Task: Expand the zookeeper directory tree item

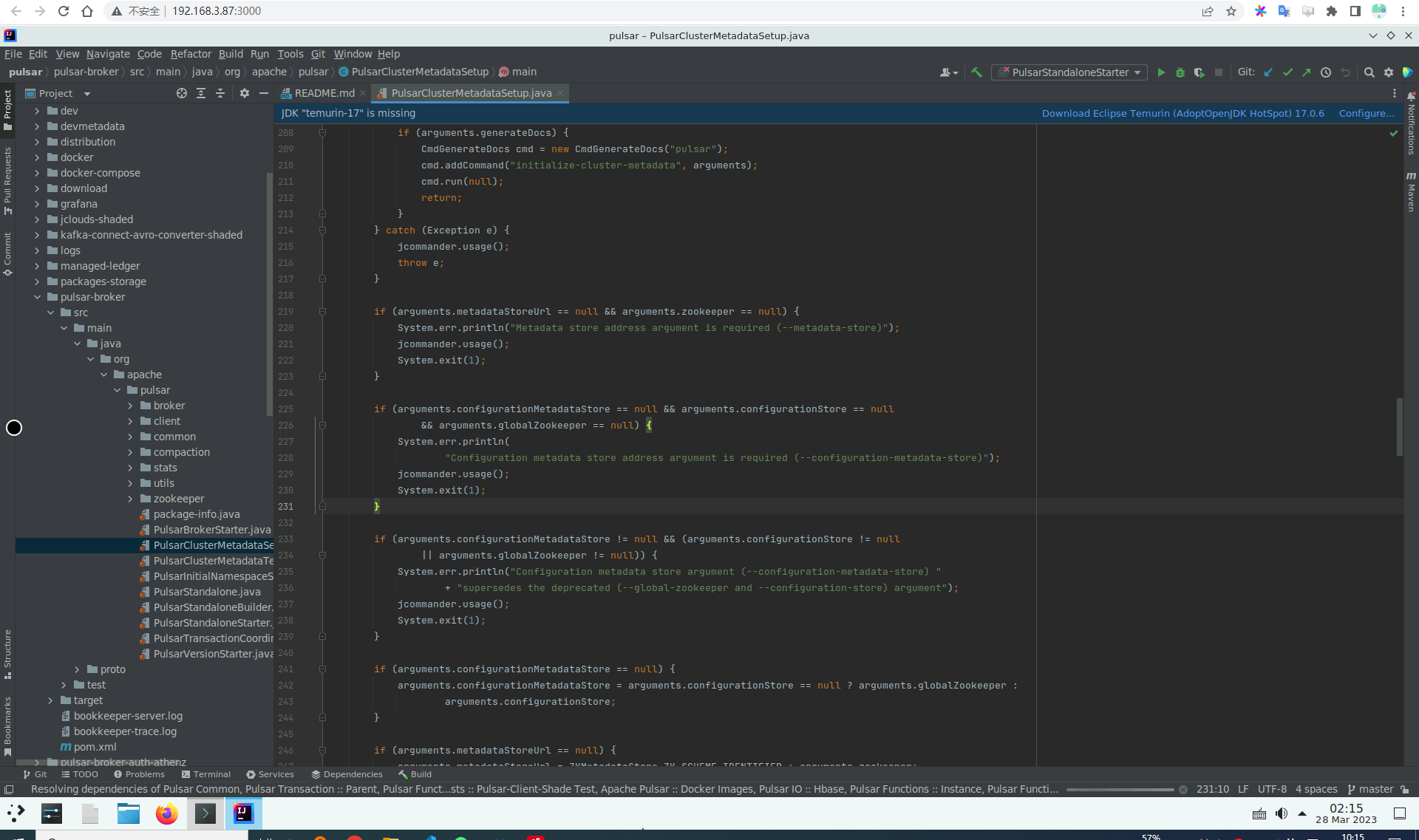Action: (x=131, y=497)
